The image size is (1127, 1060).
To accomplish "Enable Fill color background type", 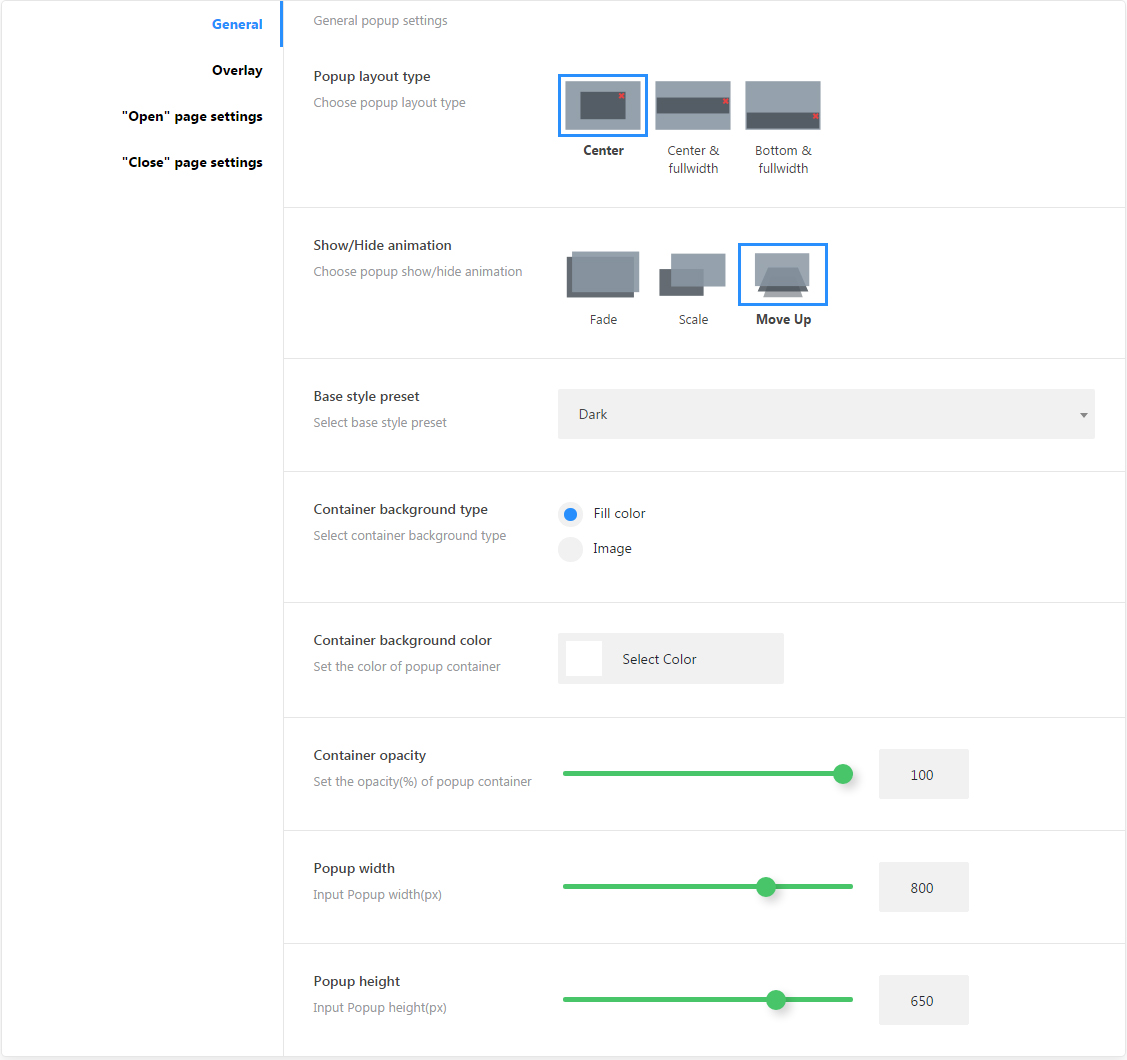I will 571,514.
